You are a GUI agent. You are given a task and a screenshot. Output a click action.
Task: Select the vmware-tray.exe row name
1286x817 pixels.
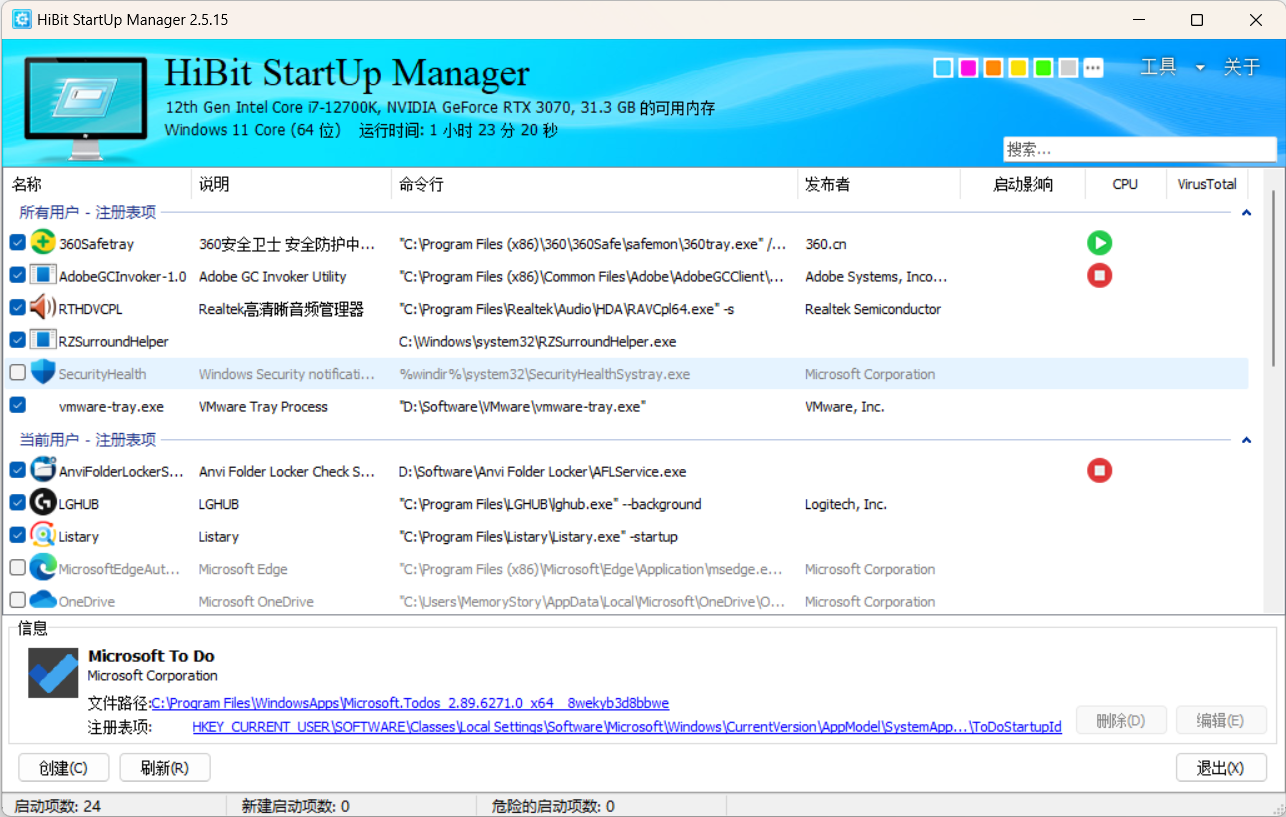coord(111,406)
